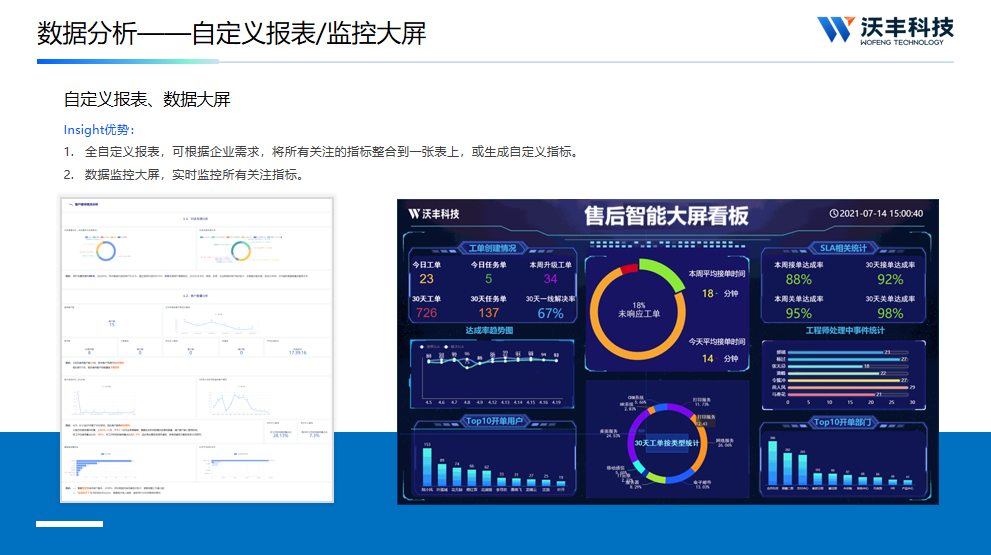Click the 沃丰科技 logo inside the dashboard header
Viewport: 991px width, 555px height.
[x=434, y=213]
